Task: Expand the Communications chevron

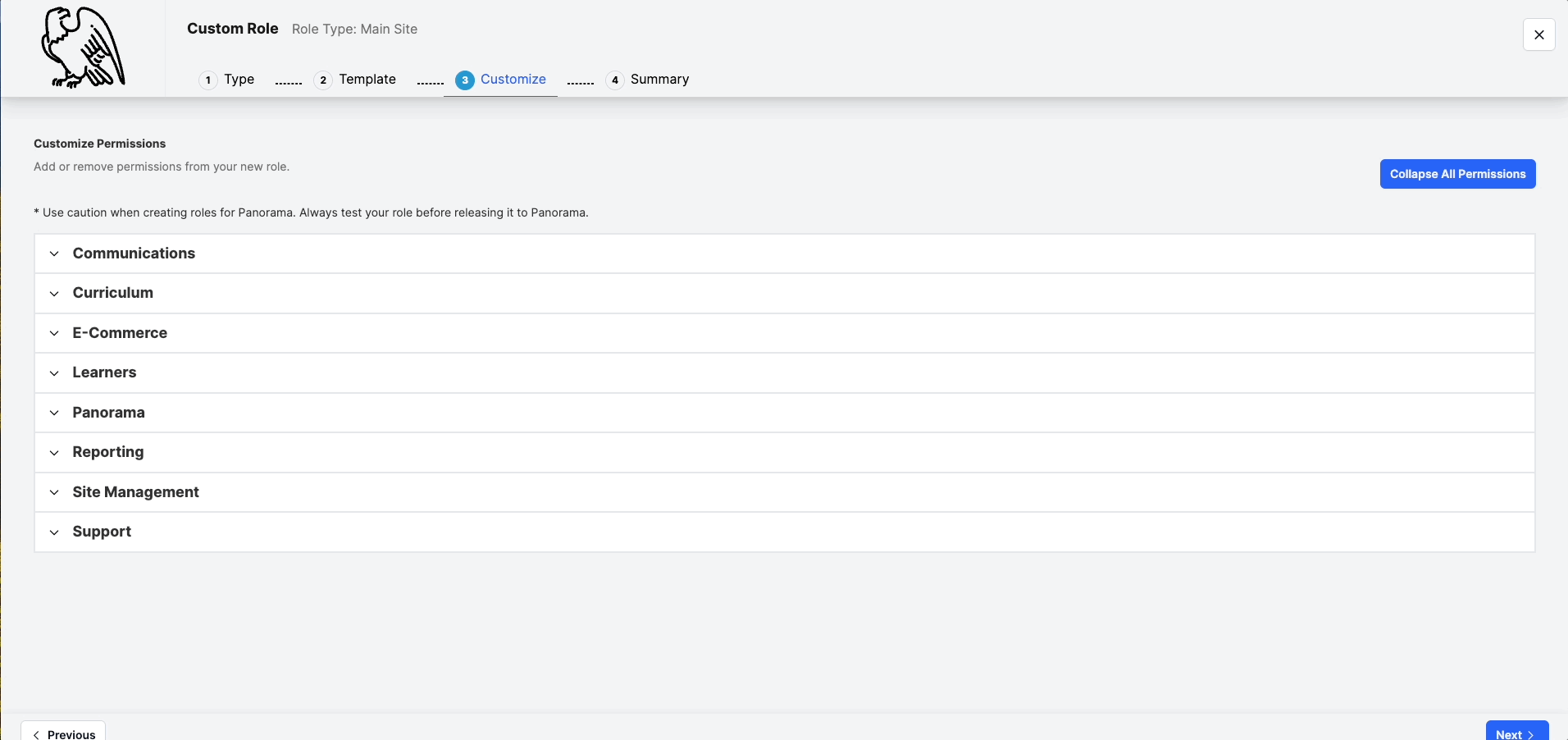Action: click(x=54, y=254)
